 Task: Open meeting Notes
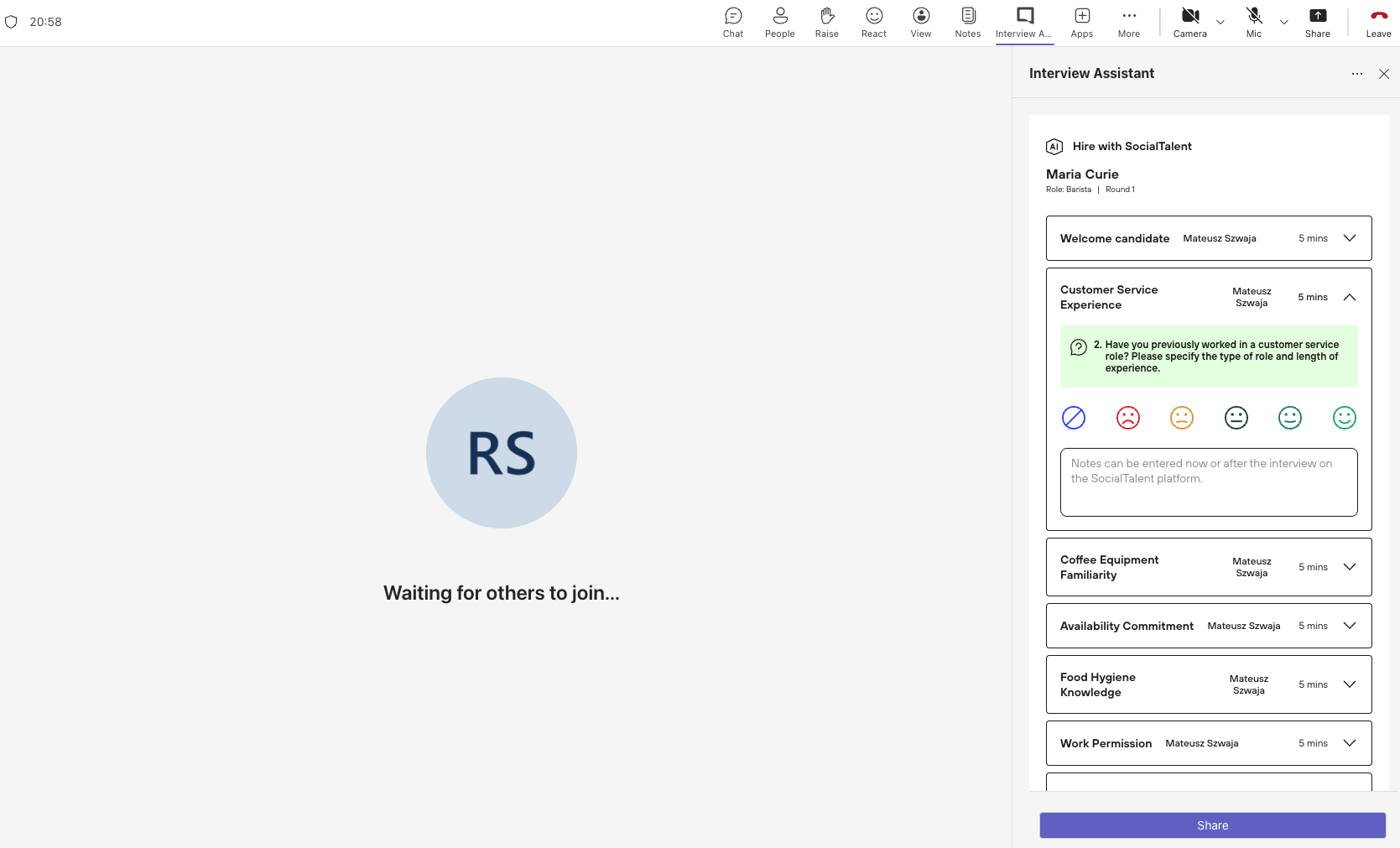point(967,23)
